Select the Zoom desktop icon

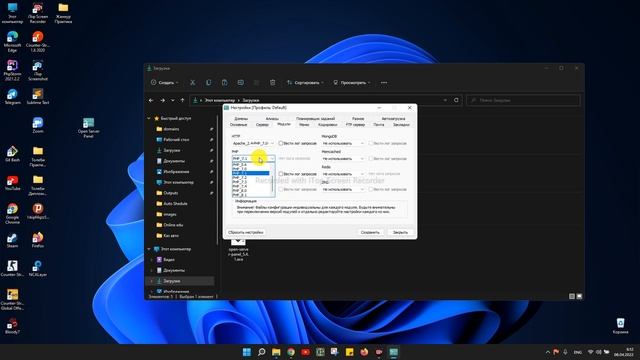click(x=38, y=125)
